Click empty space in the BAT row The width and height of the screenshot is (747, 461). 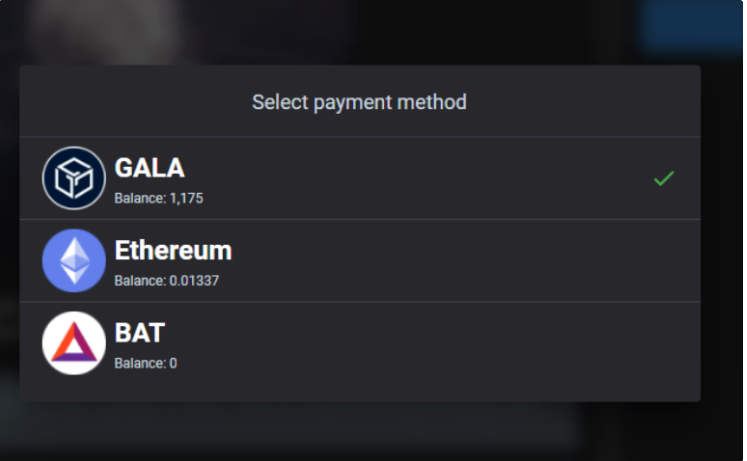tap(429, 343)
